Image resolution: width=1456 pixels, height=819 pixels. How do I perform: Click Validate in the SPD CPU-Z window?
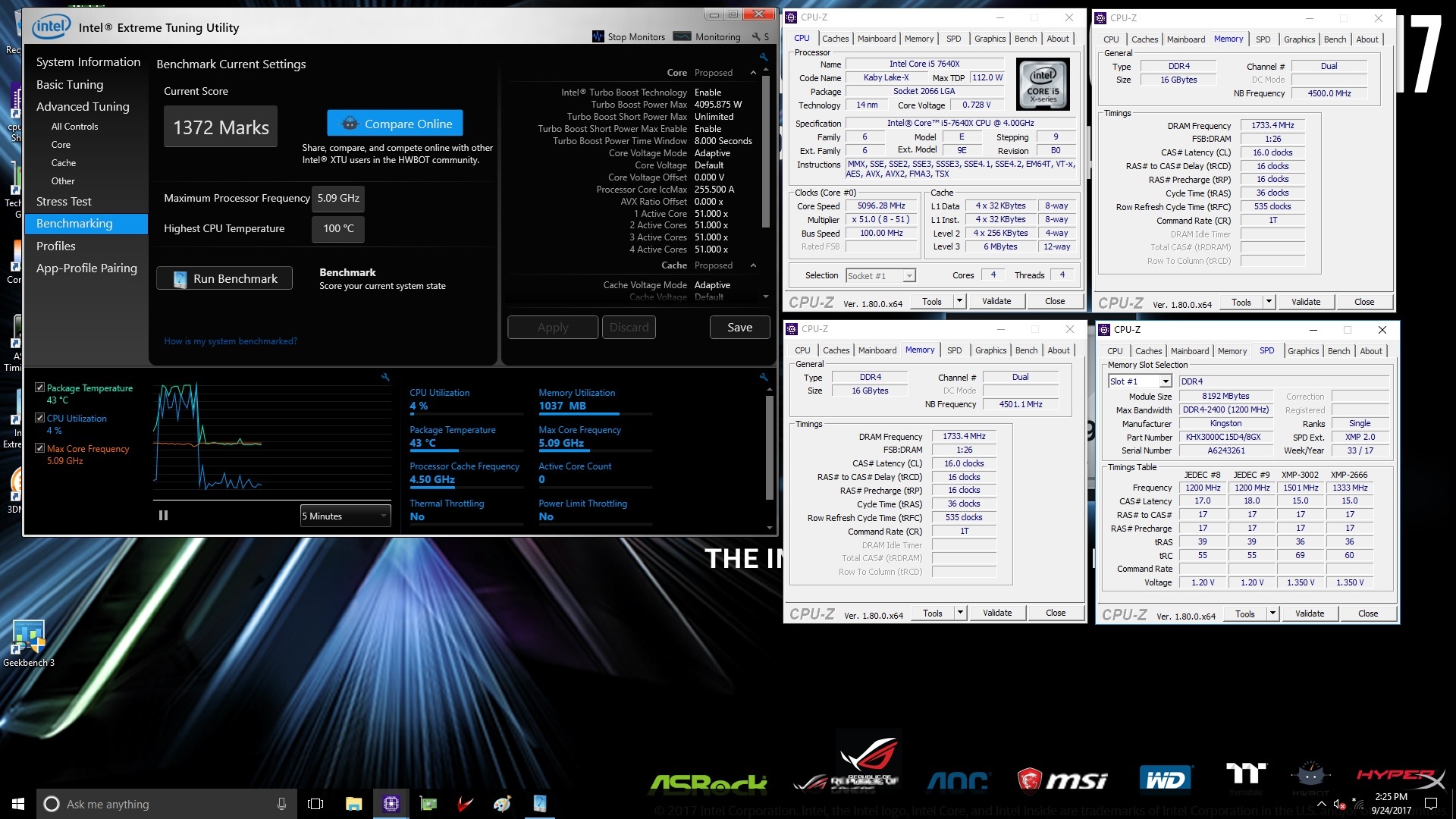1310,613
